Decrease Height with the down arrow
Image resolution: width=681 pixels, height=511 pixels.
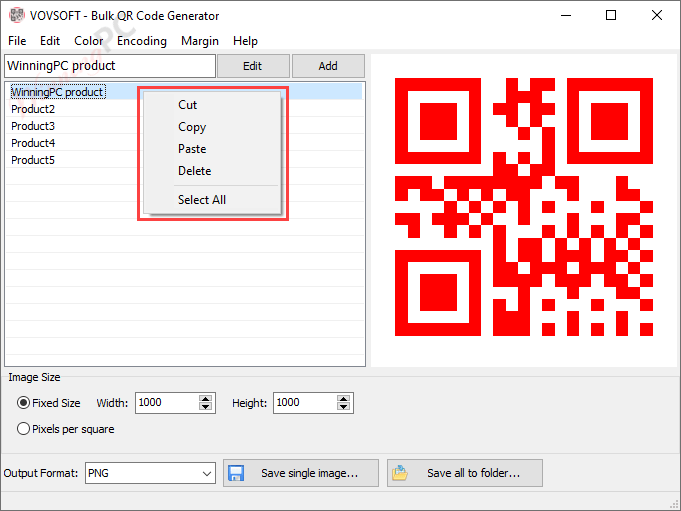(x=344, y=407)
